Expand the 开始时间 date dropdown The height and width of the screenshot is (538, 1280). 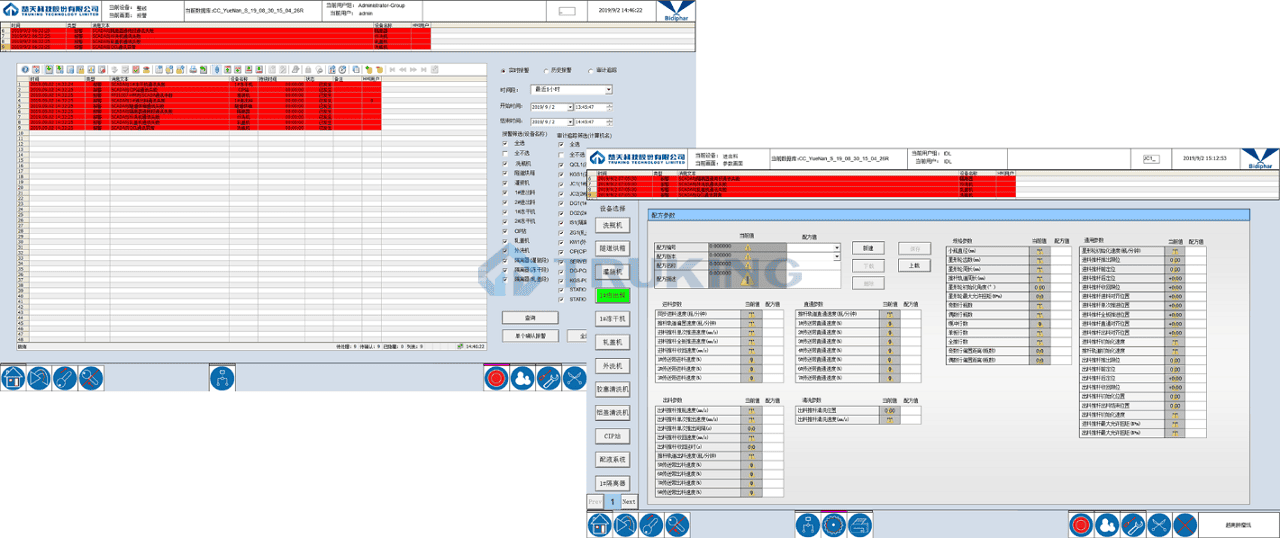point(570,107)
